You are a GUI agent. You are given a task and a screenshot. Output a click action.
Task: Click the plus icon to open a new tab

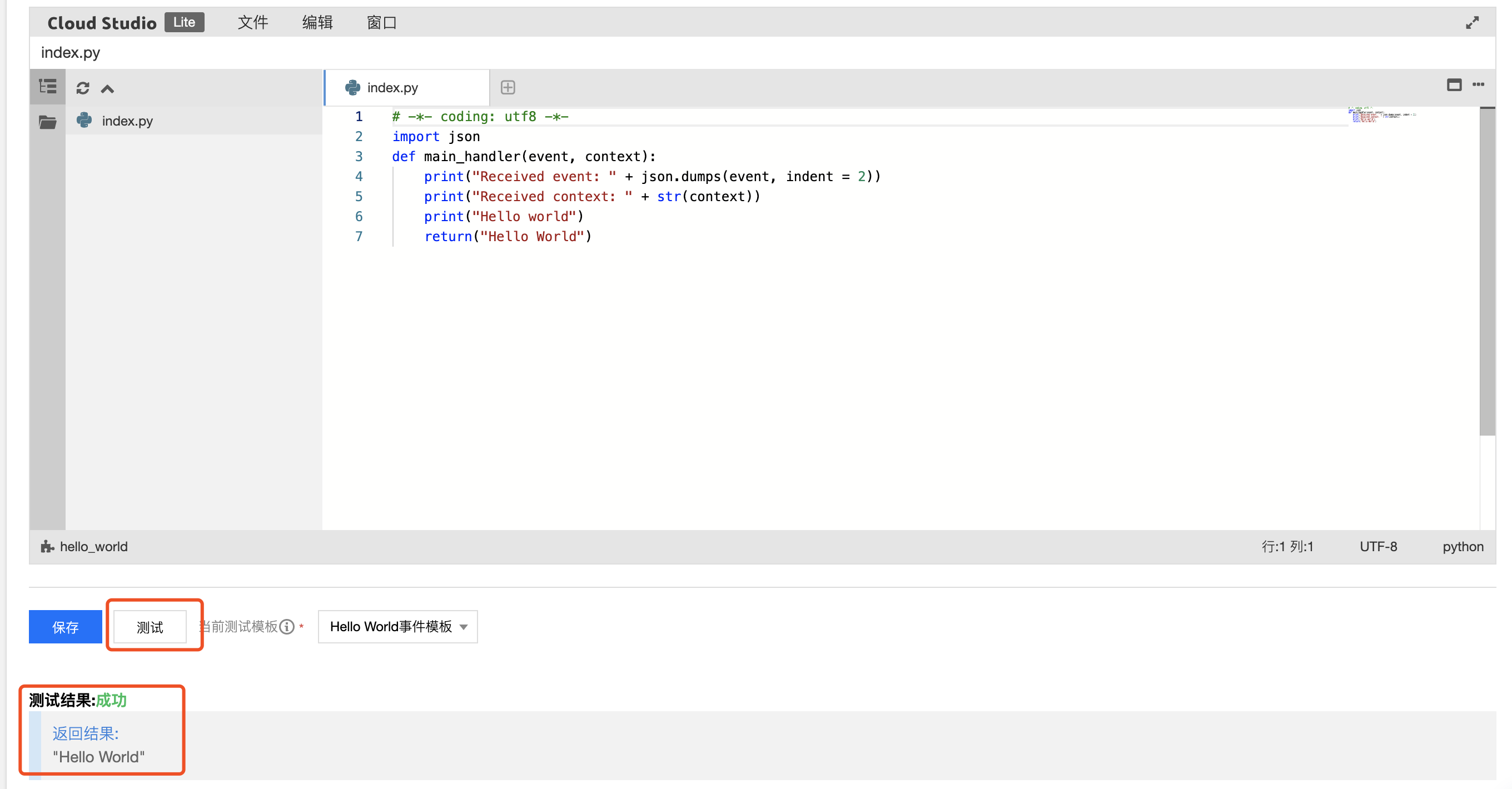pyautogui.click(x=507, y=87)
